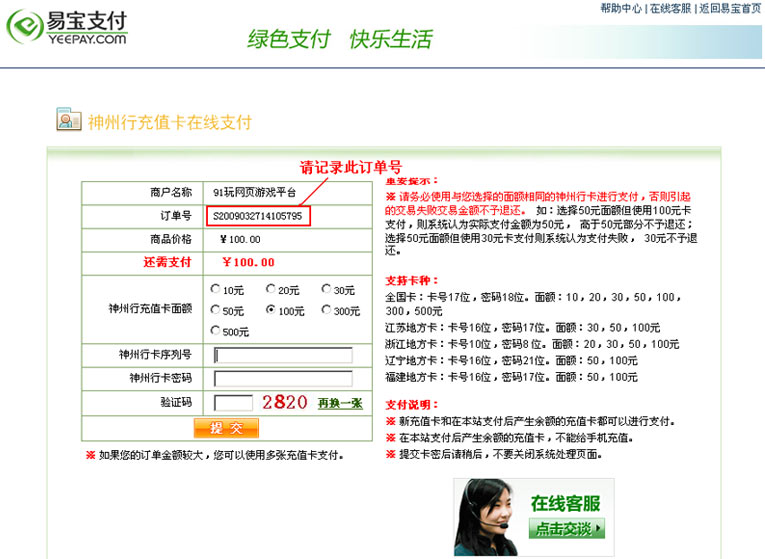Viewport: 765px width, 559px height.
Task: Select the 30元 card value
Action: tap(326, 289)
